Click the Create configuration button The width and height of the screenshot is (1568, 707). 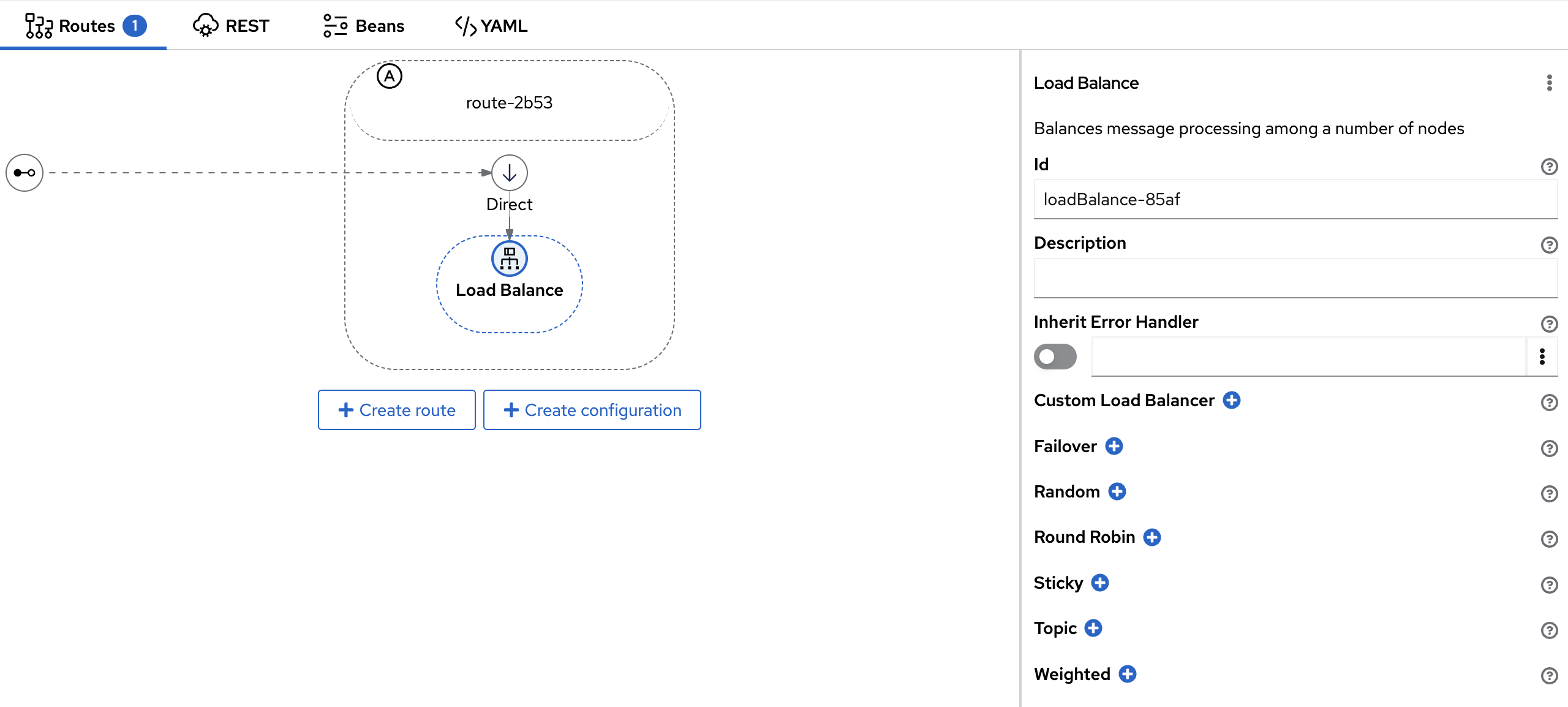(x=592, y=410)
